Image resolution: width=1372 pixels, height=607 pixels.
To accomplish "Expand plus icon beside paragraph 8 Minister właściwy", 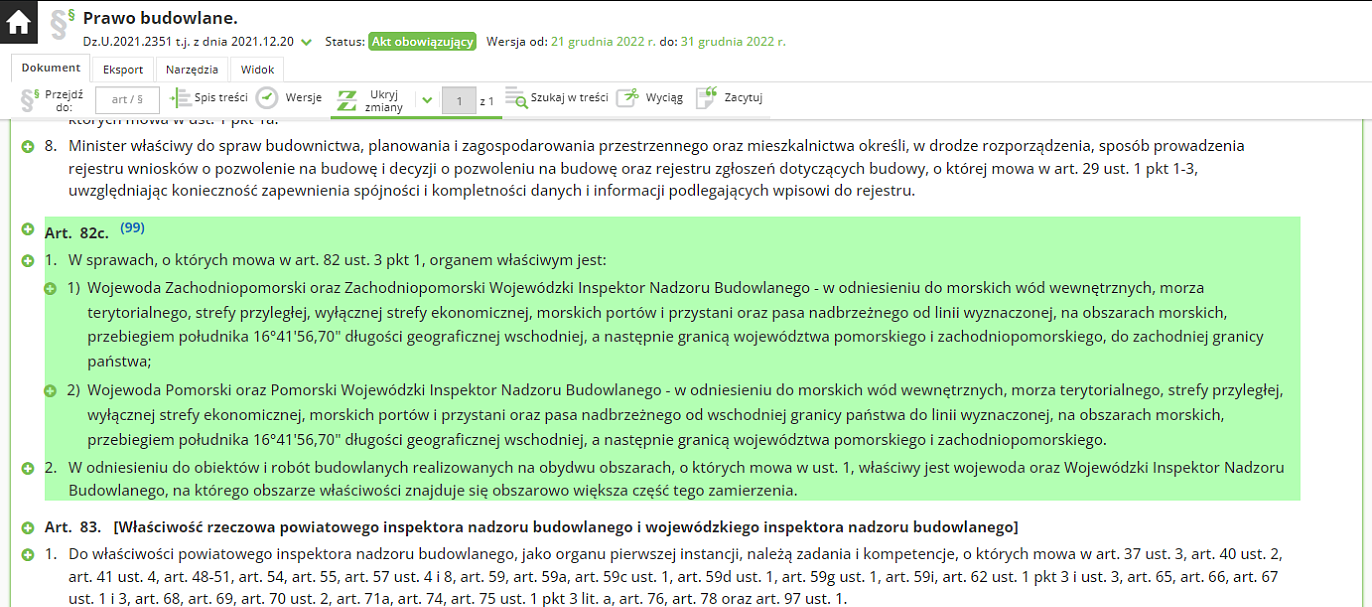I will click(x=28, y=147).
